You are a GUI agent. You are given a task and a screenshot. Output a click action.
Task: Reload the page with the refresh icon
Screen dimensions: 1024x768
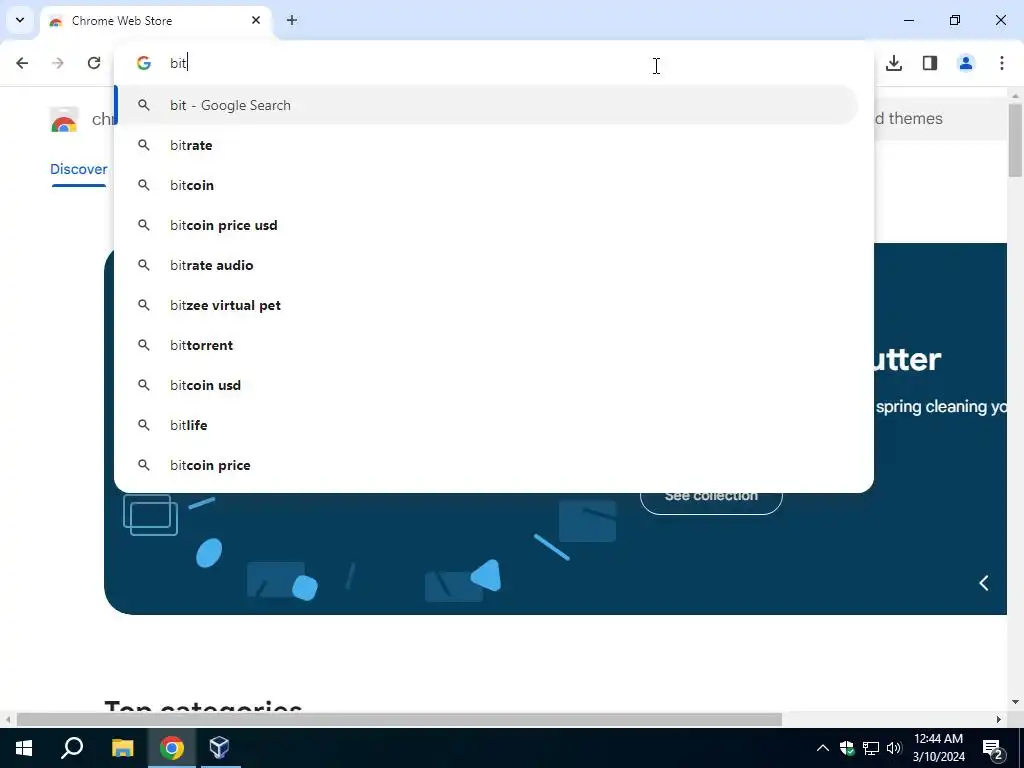(x=94, y=63)
